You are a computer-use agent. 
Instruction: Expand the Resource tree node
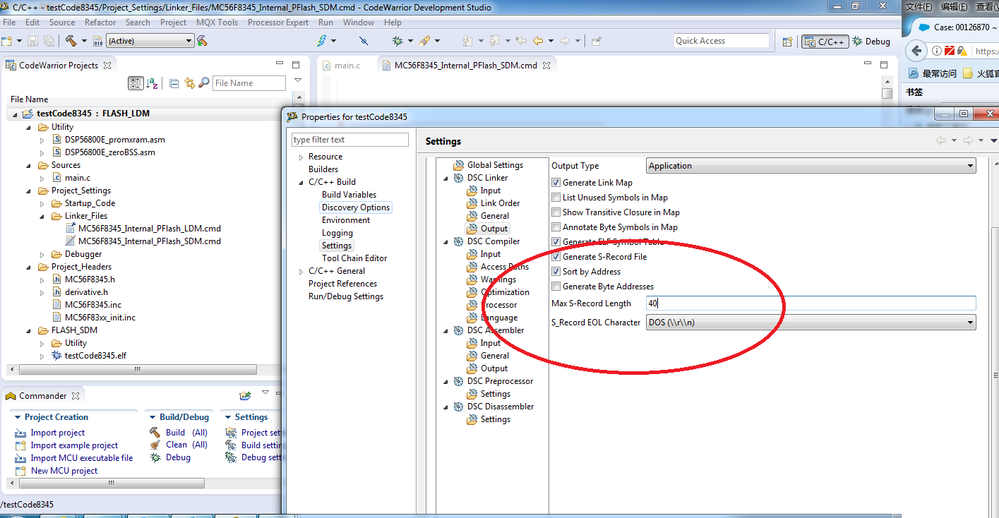pos(301,157)
